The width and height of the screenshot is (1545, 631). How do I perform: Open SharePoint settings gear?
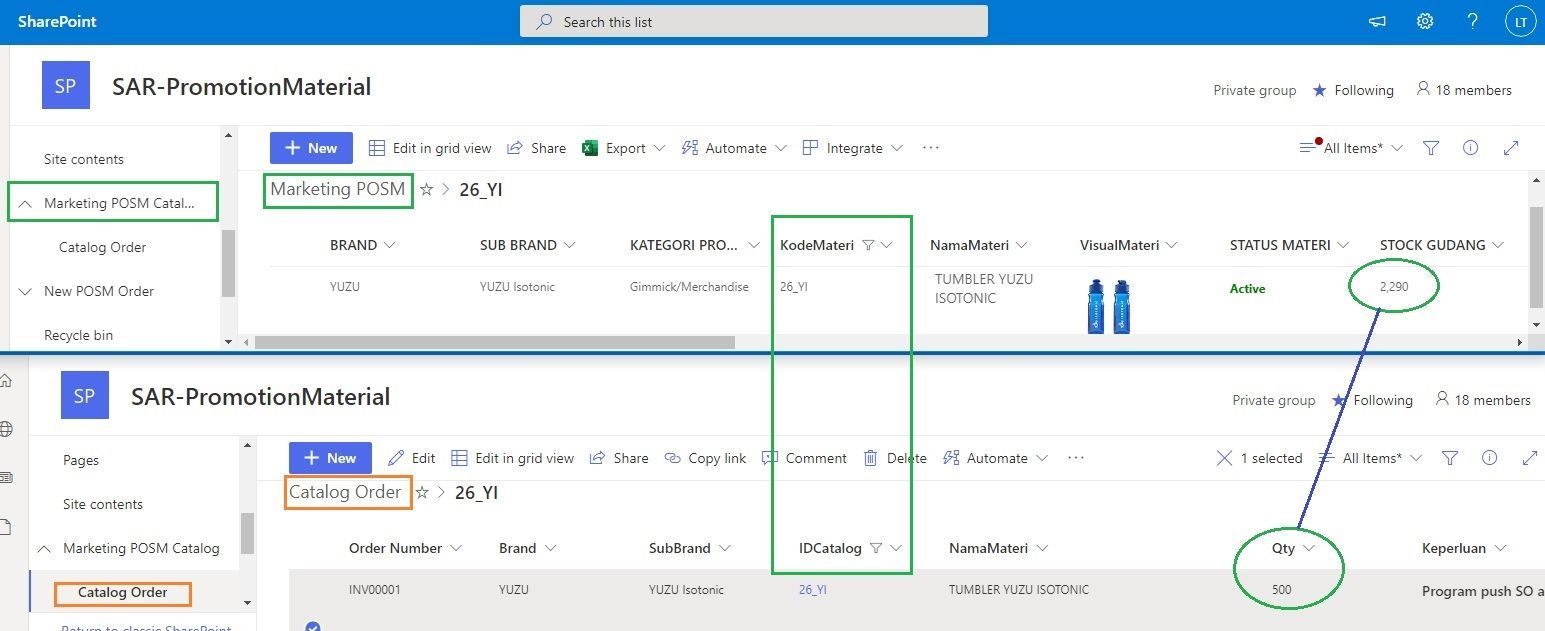pos(1424,20)
